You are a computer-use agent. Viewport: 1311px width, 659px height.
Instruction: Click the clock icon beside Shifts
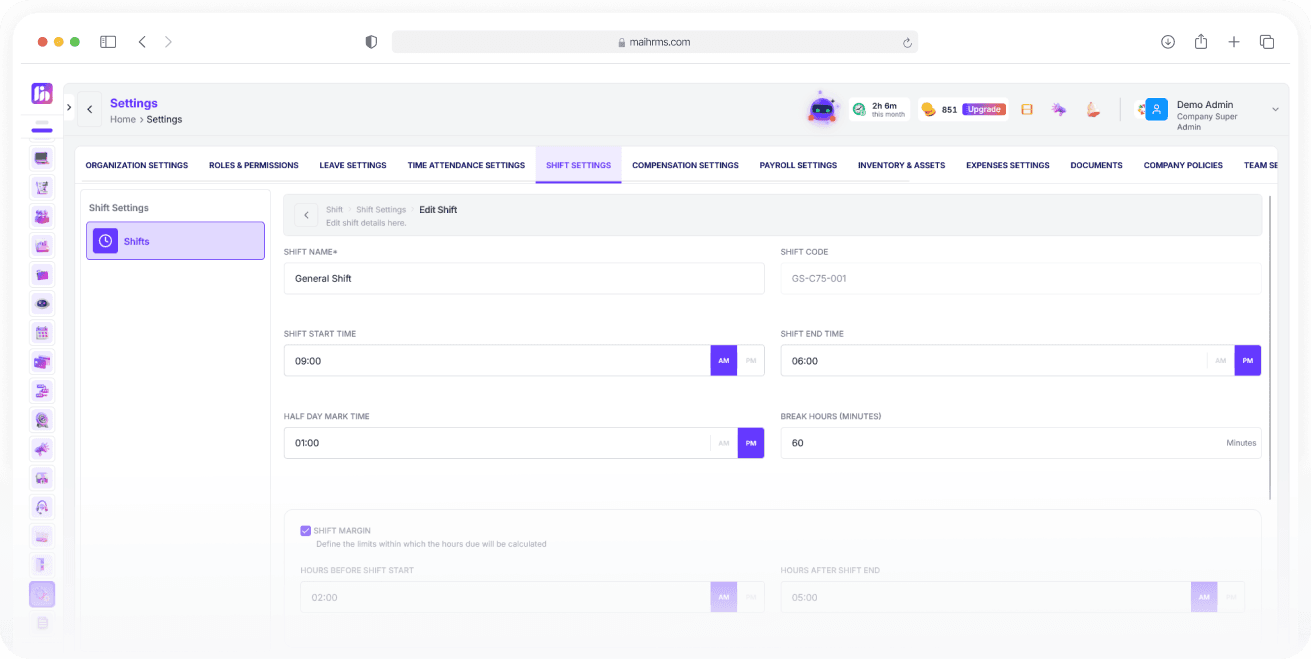105,241
